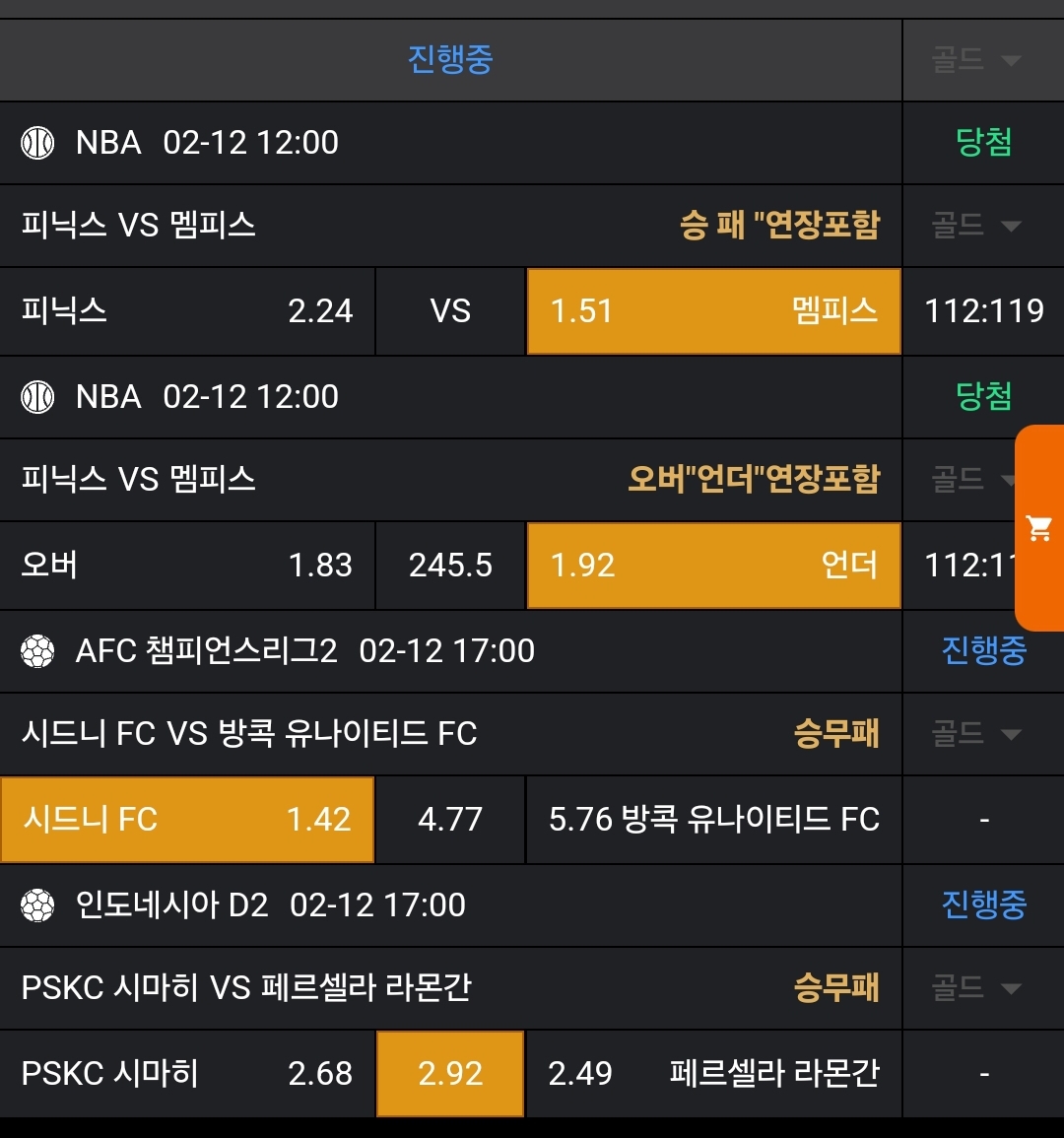Click soccer ball icon for AFC 챔피언스리그2
The width and height of the screenshot is (1064, 1138).
pos(37,651)
